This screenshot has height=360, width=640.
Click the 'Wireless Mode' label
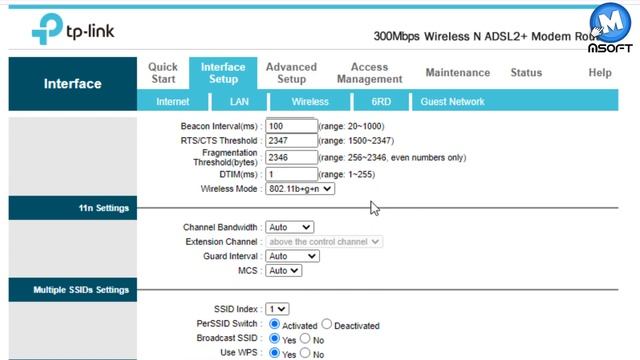pos(229,189)
